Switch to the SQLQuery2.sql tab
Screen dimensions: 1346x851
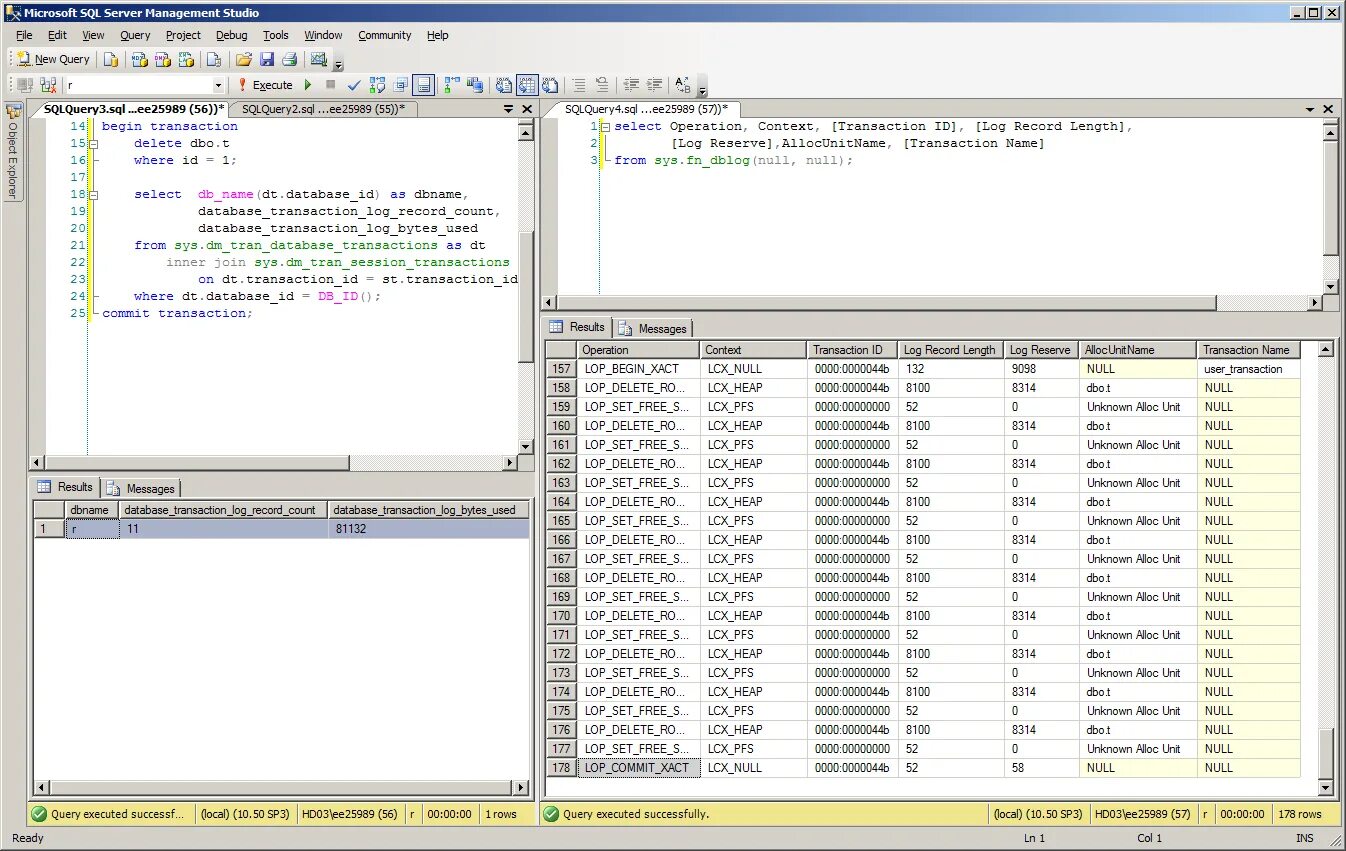323,109
